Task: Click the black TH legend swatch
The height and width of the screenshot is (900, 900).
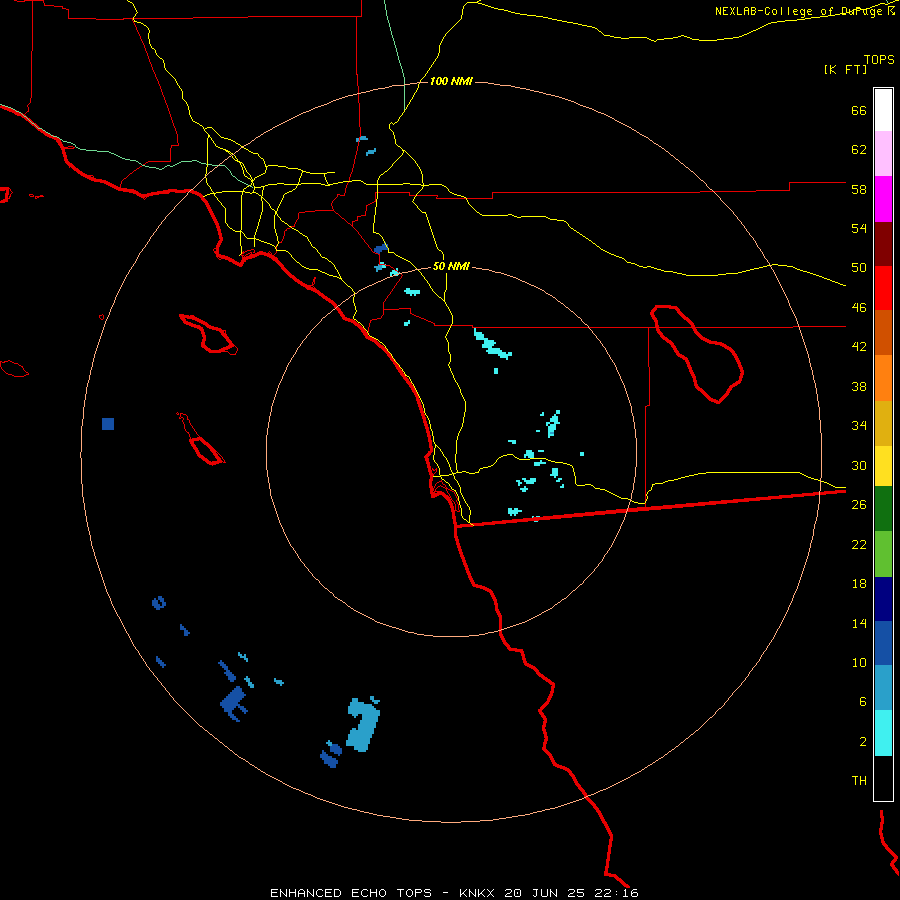Action: click(883, 778)
